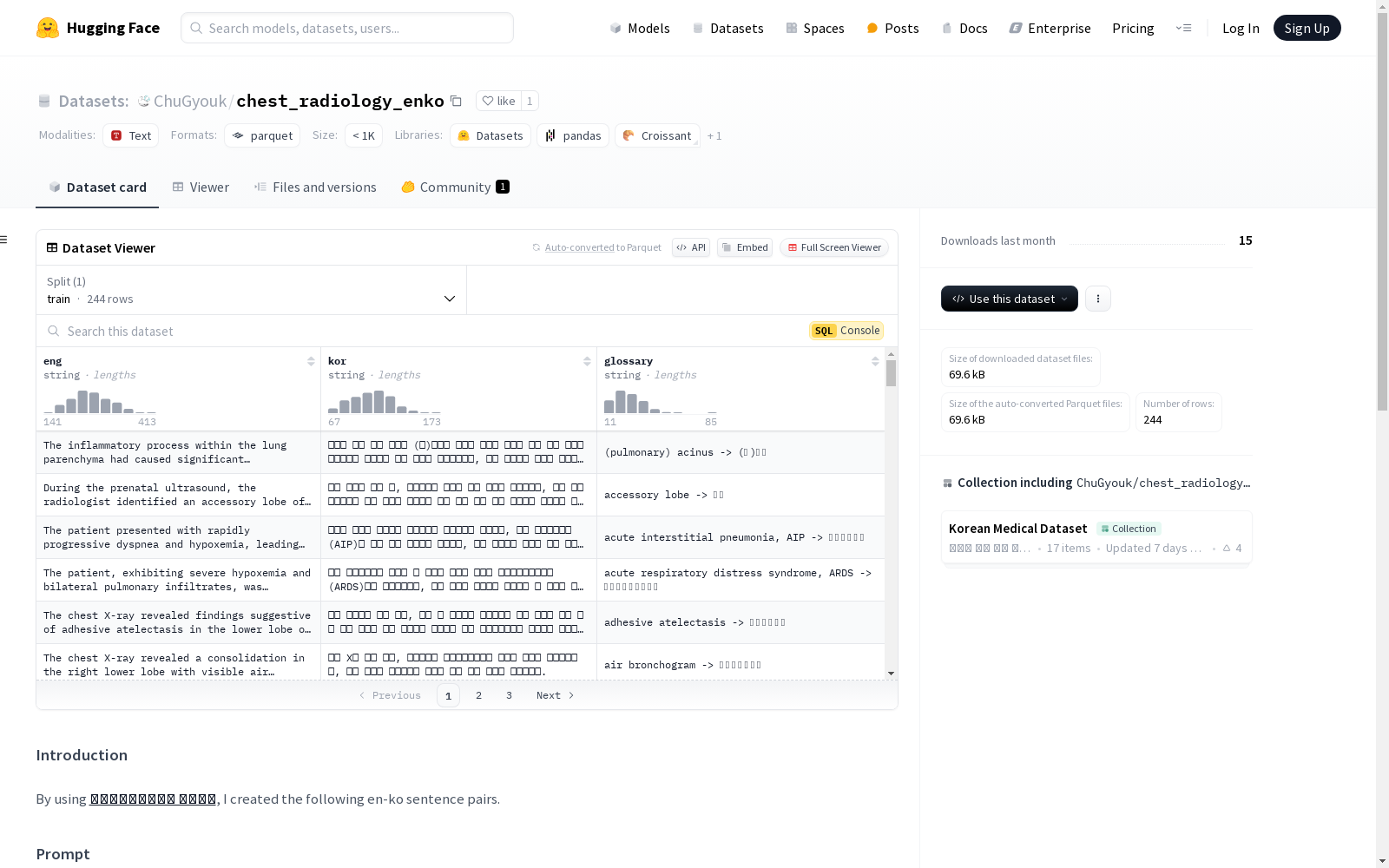The width and height of the screenshot is (1389, 868).
Task: Click the 'The inflammatory process' eng cell
Action: (x=178, y=452)
